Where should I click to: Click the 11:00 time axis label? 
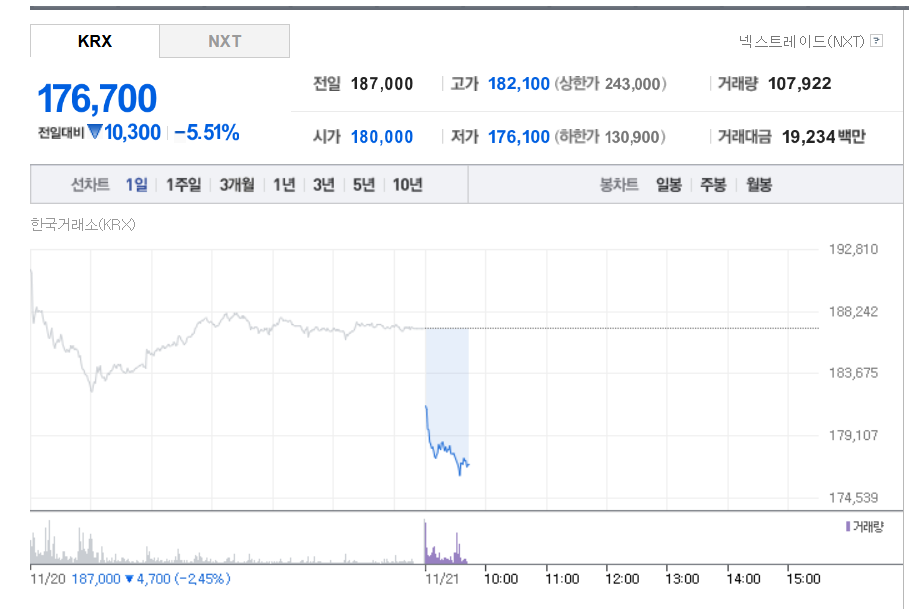tap(562, 579)
